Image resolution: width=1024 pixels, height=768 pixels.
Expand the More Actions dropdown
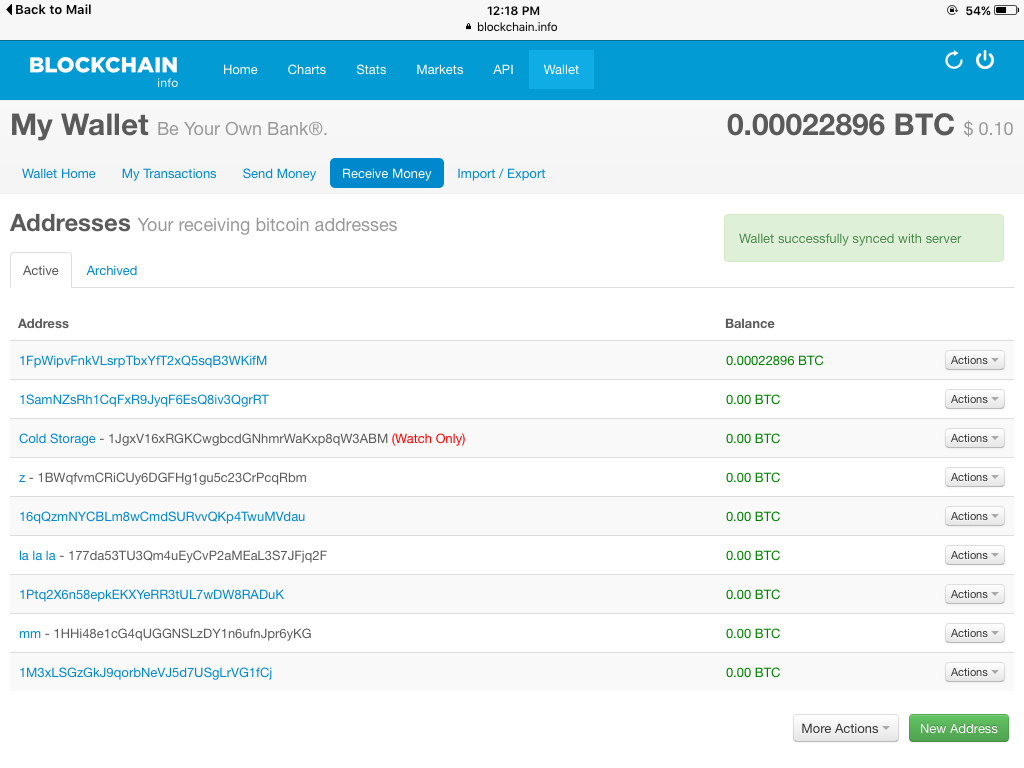coord(846,728)
